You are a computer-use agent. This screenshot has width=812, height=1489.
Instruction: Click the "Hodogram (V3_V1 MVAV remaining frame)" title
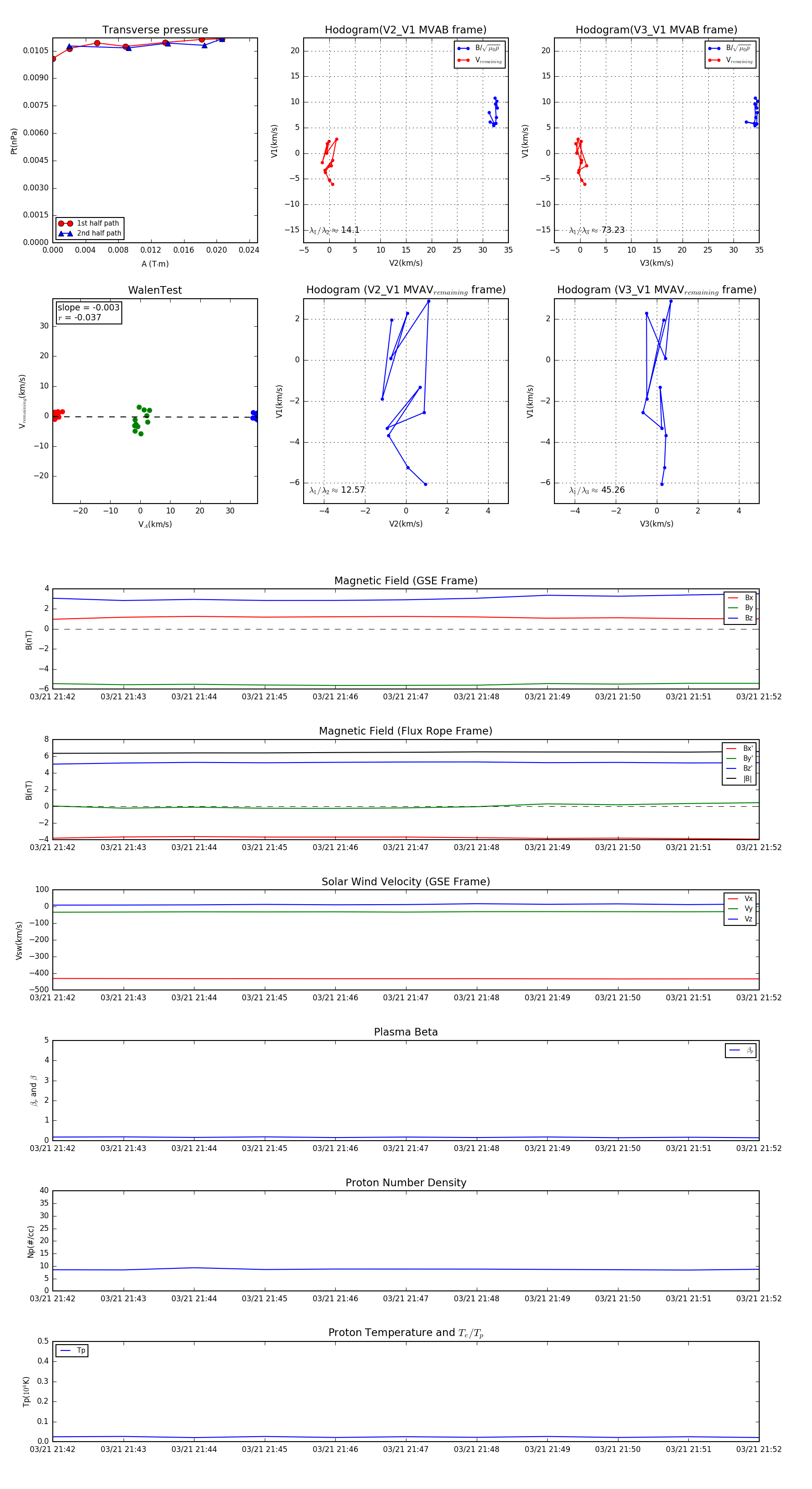656,290
